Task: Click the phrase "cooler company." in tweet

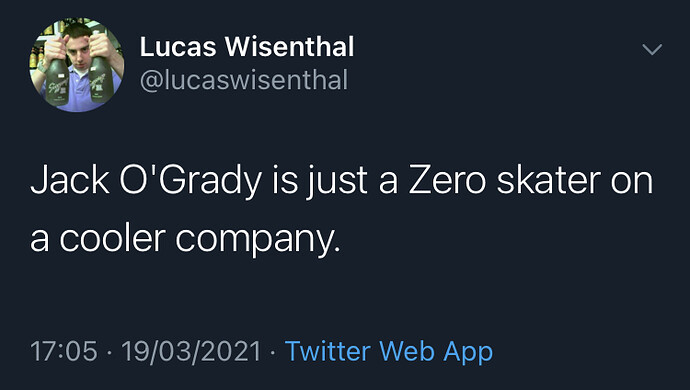Action: (x=200, y=241)
